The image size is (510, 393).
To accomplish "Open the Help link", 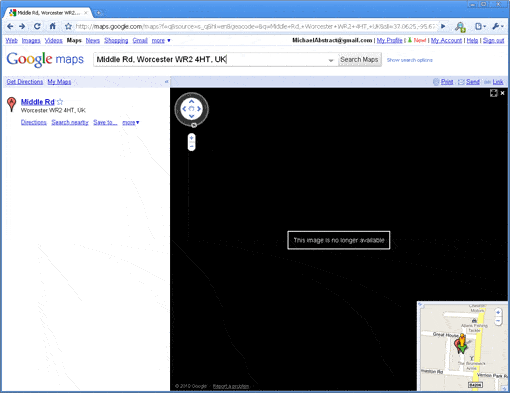I will click(472, 40).
